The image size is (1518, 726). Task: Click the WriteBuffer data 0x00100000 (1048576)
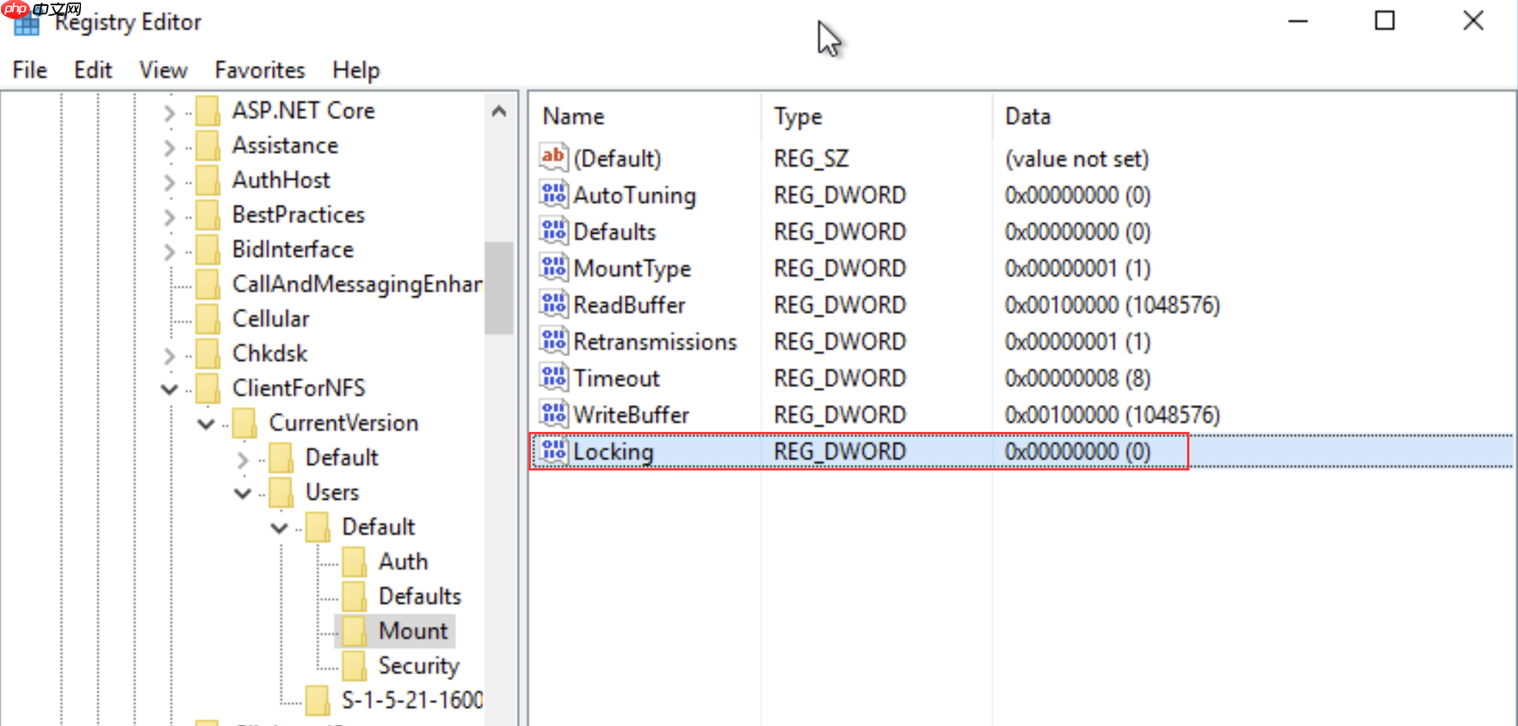[x=1112, y=415]
